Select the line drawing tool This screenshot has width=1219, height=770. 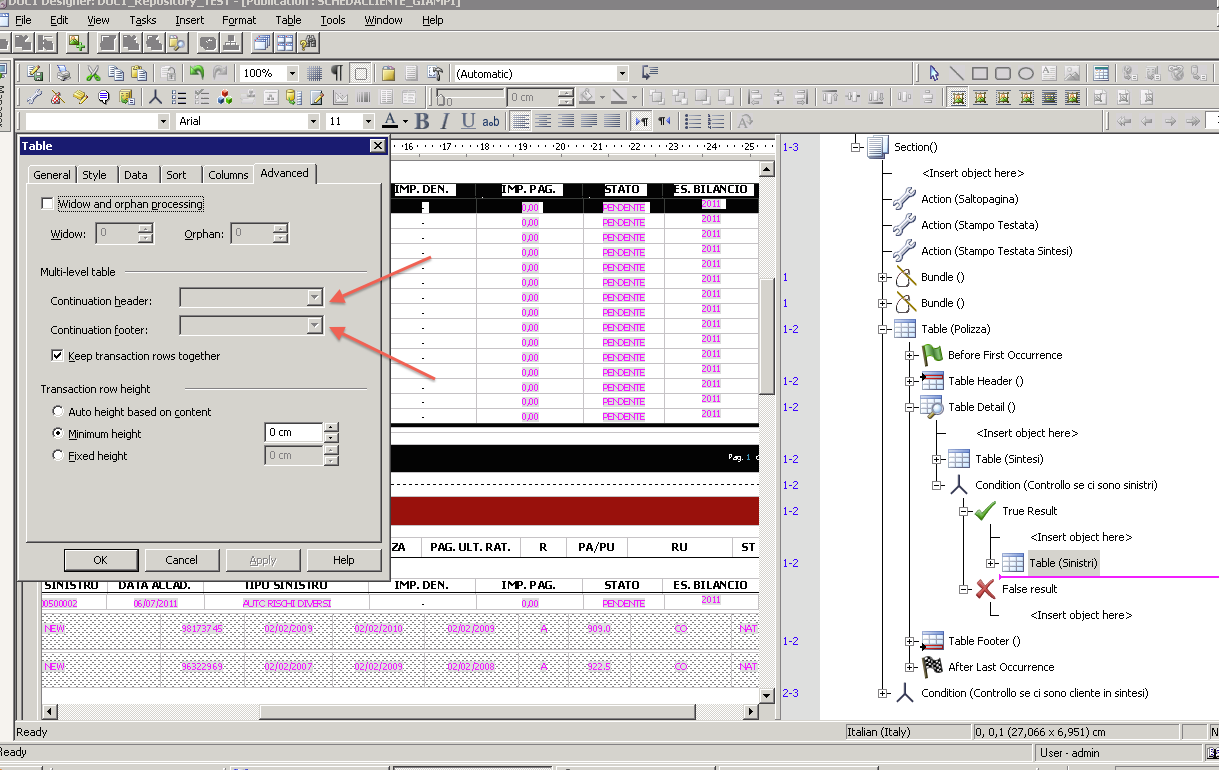957,73
